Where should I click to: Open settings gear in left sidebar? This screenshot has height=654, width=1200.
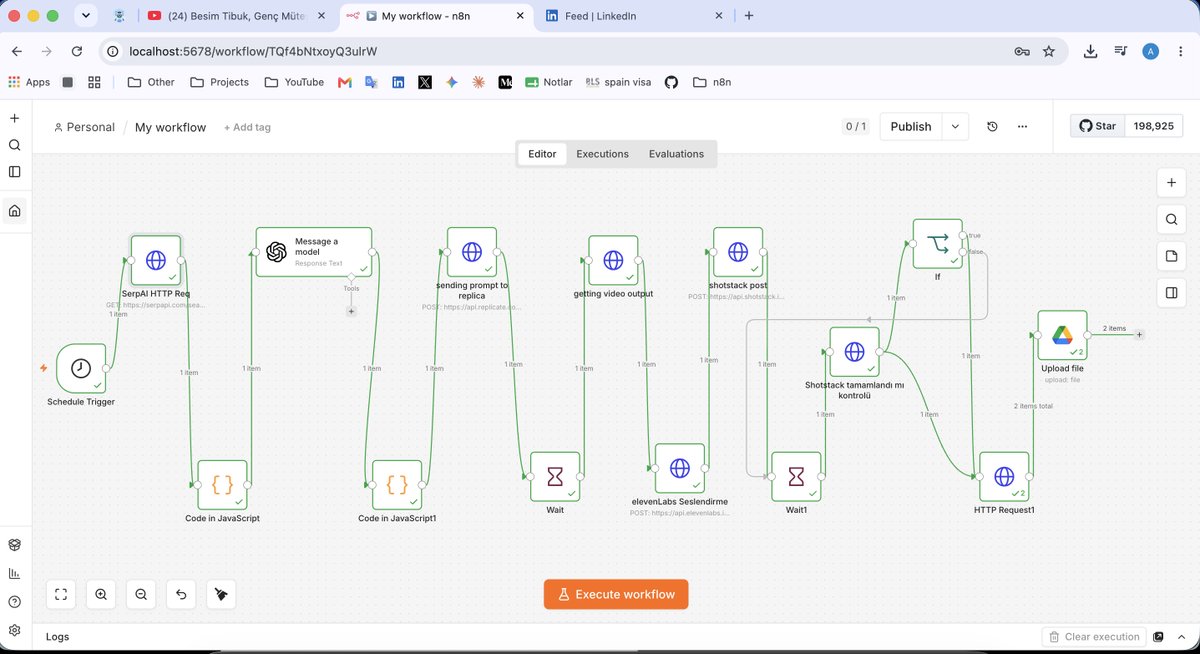tap(15, 630)
